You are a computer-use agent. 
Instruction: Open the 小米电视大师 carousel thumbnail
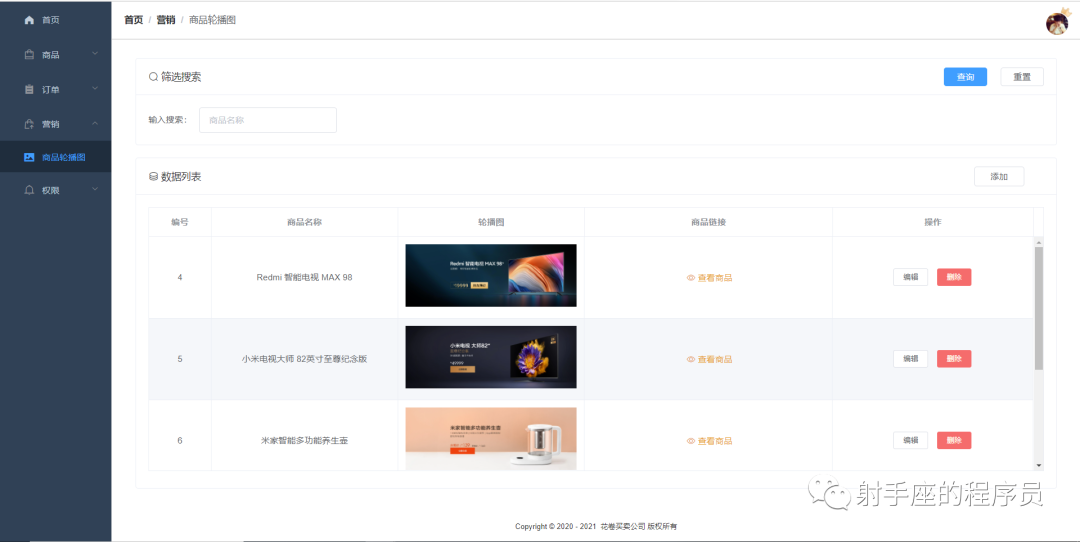click(x=491, y=357)
